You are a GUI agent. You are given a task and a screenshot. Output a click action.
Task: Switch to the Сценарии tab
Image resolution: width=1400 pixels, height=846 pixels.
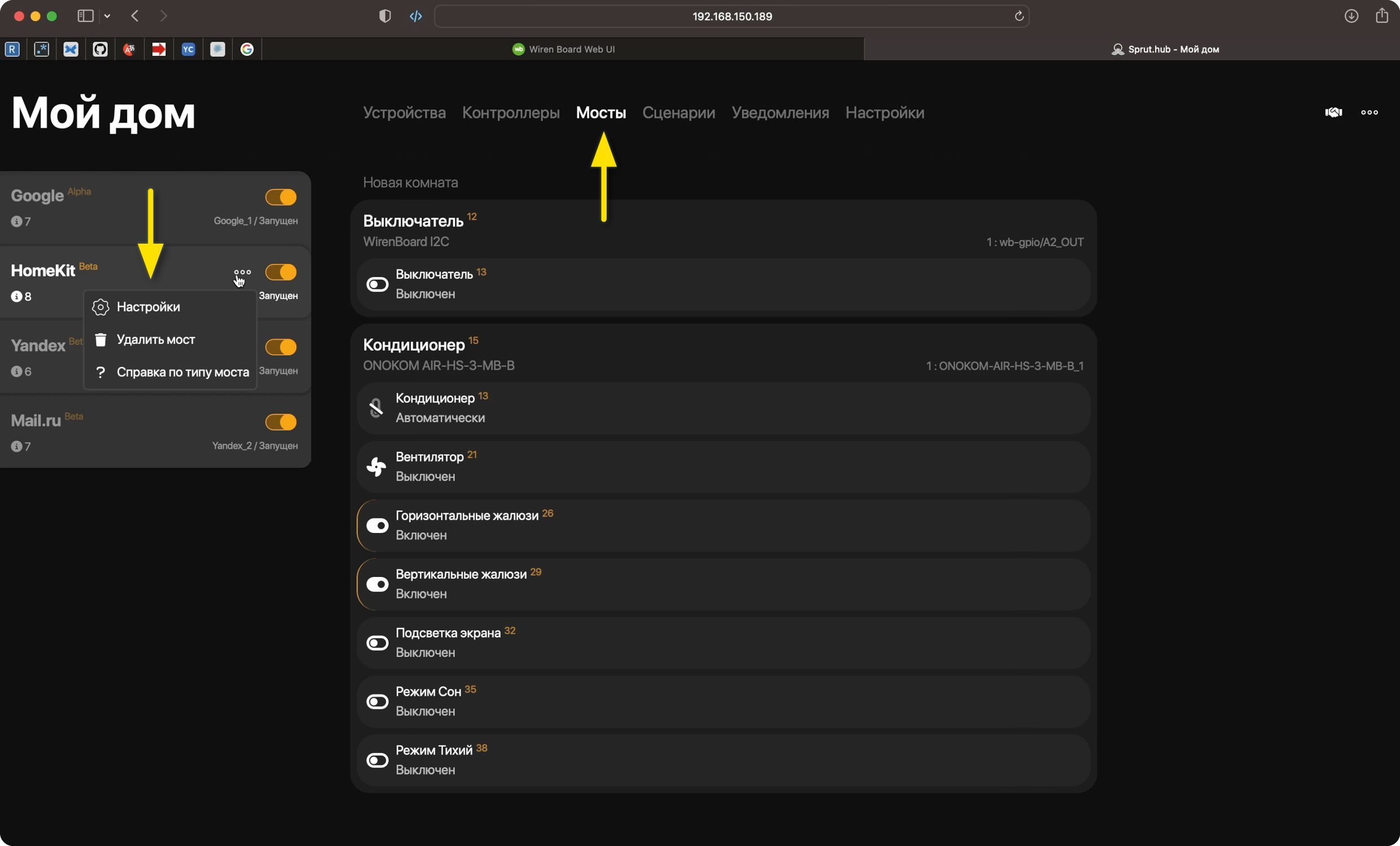(x=678, y=112)
